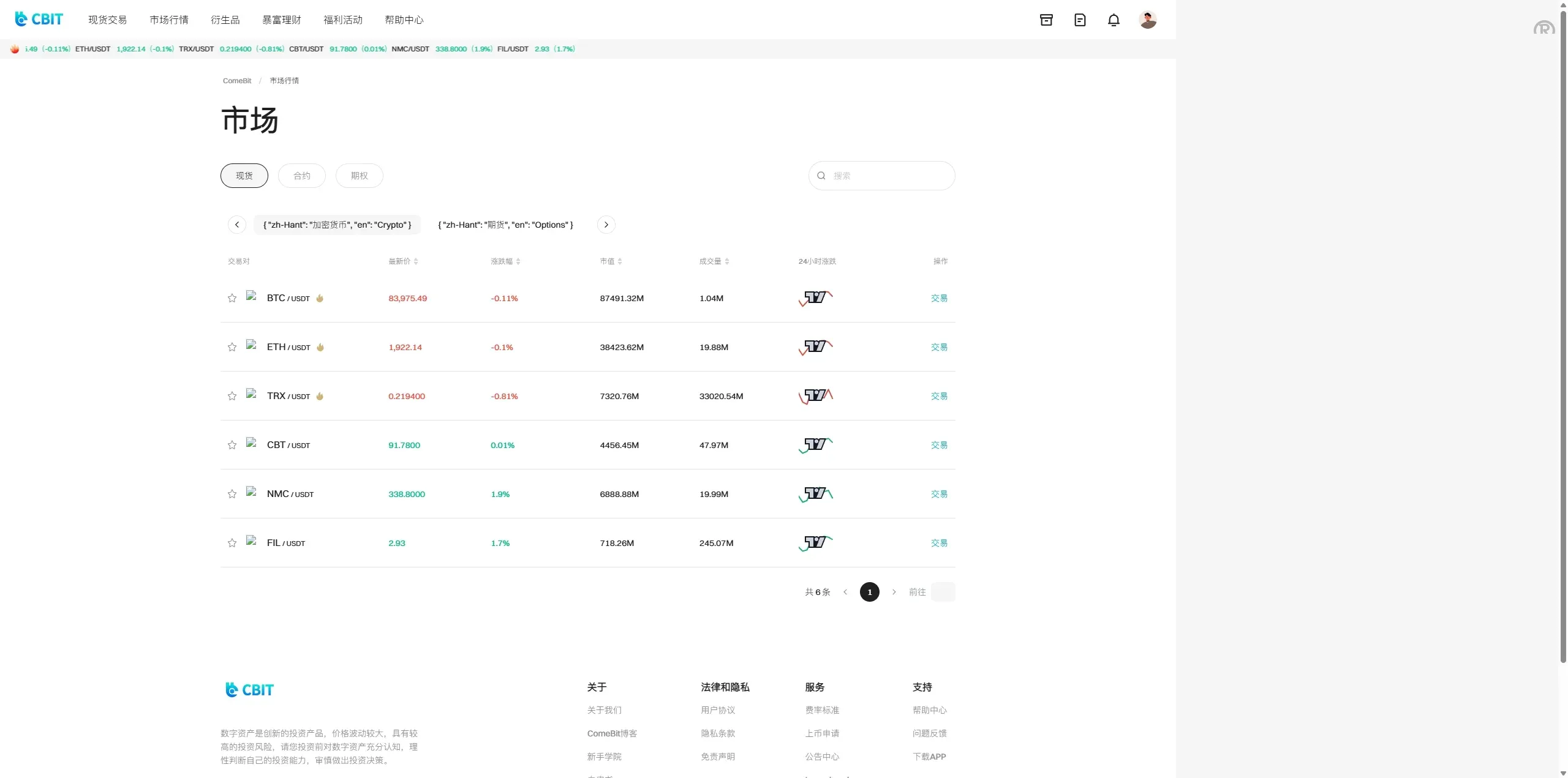Open the 衍生品 menu in the navigation
The height and width of the screenshot is (778, 1568).
pyautogui.click(x=225, y=20)
